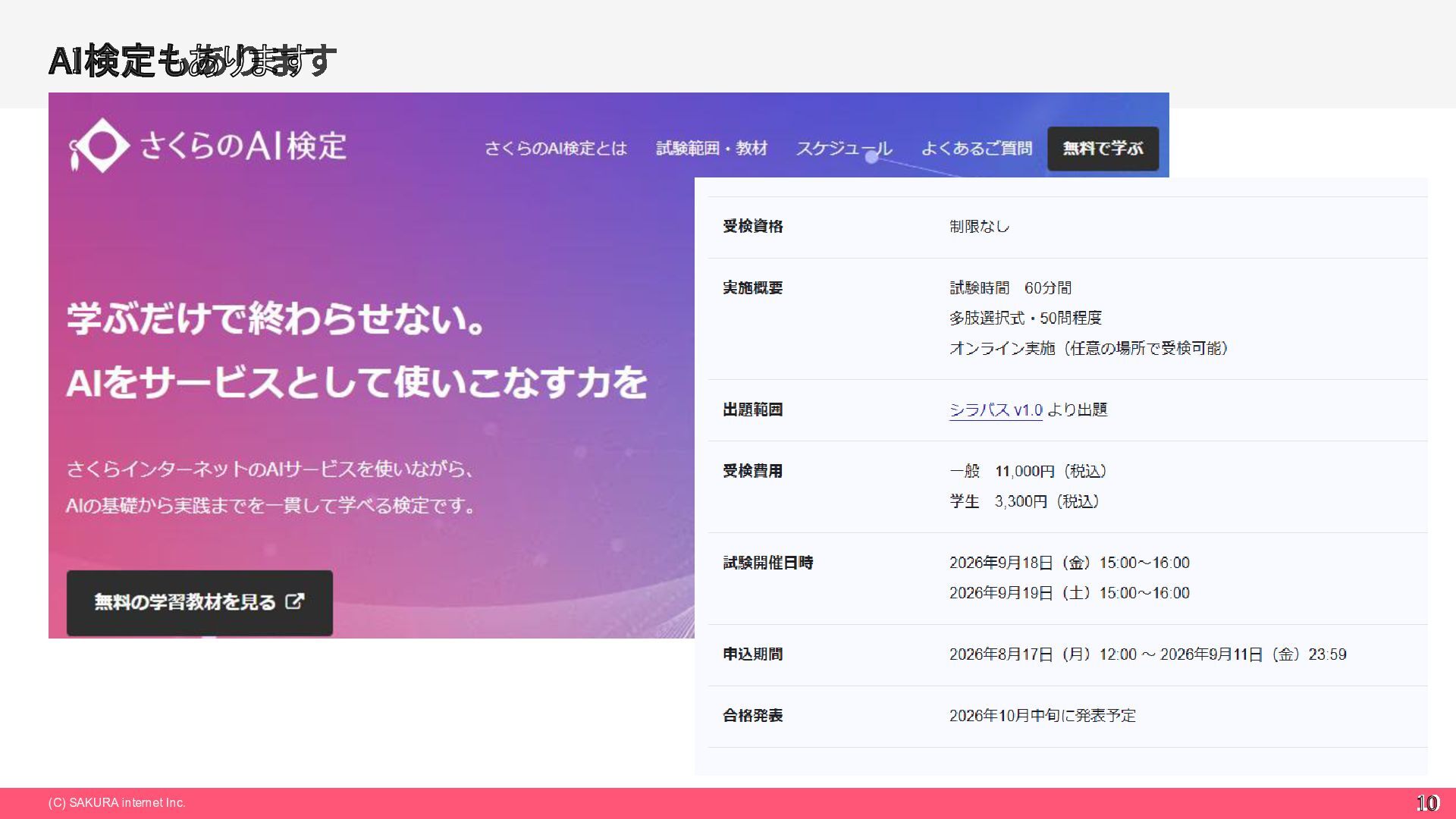The width and height of the screenshot is (1456, 819).
Task: Select the slide title AI検定もあります
Action: [x=193, y=61]
